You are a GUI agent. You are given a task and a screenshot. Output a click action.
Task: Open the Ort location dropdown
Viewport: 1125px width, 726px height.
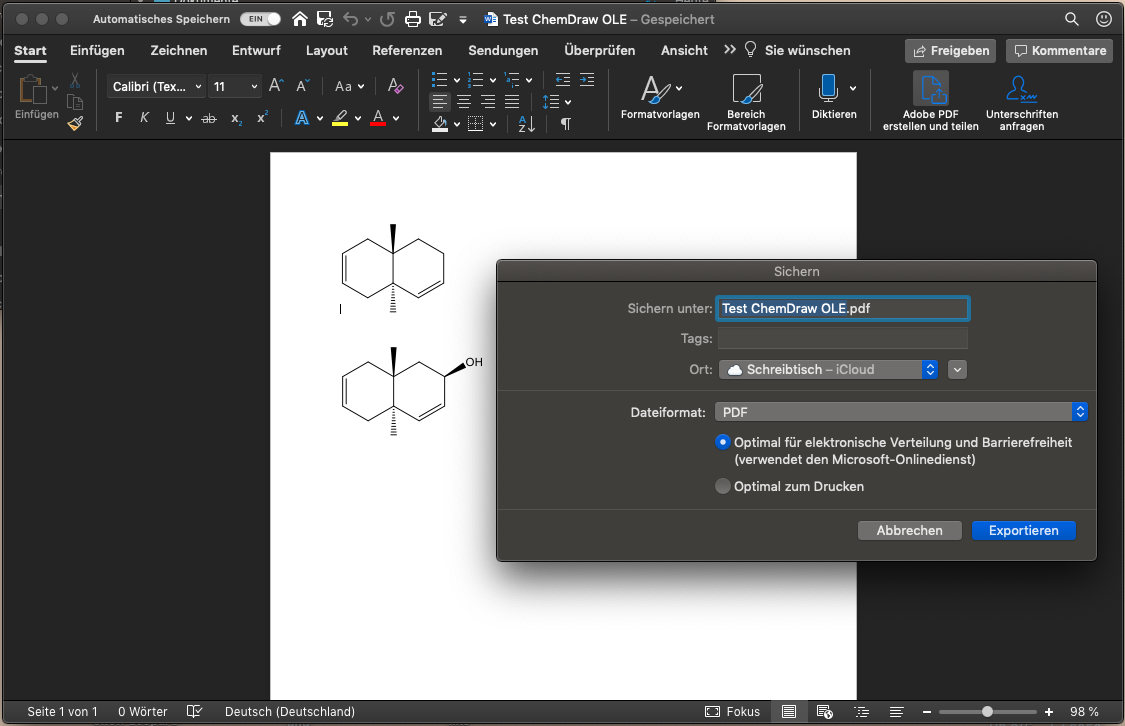pyautogui.click(x=928, y=369)
